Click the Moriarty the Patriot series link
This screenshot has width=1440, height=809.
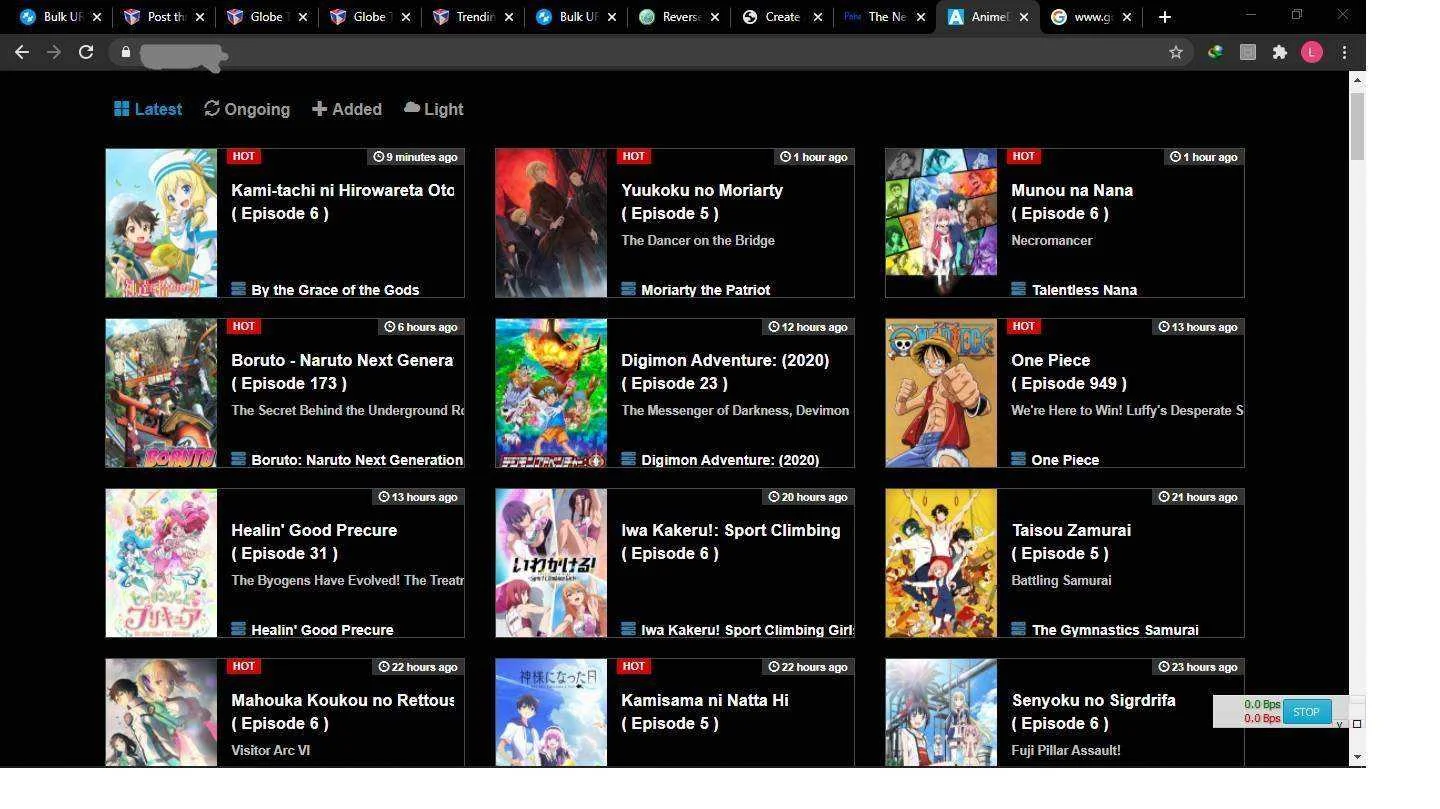point(705,290)
